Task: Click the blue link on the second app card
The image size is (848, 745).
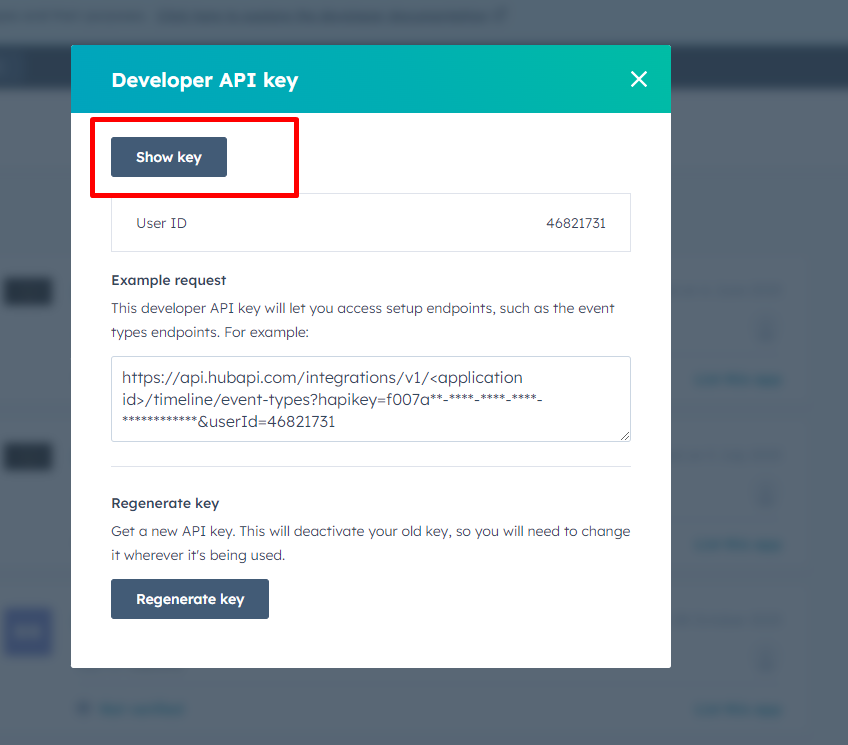Action: (738, 544)
